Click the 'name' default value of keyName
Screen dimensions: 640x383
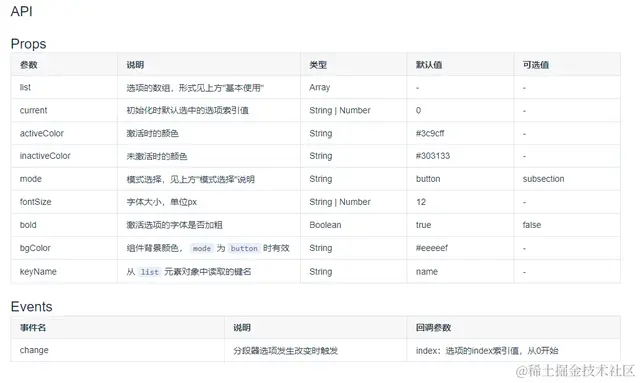pos(427,272)
